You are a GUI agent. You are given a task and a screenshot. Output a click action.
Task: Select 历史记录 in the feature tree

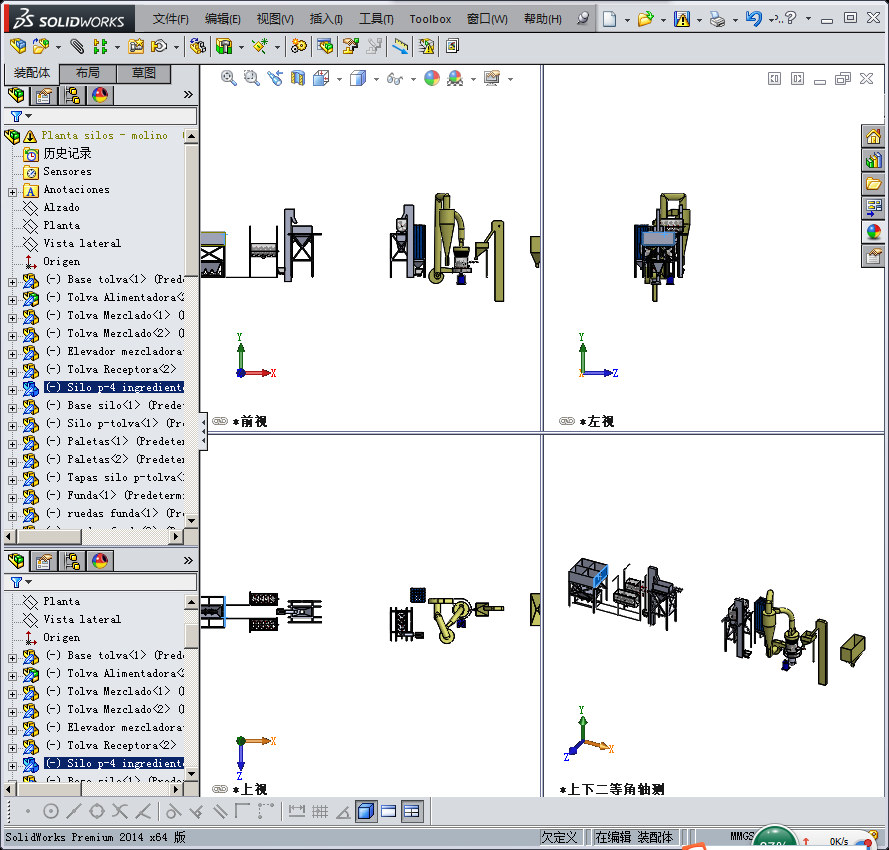click(67, 153)
